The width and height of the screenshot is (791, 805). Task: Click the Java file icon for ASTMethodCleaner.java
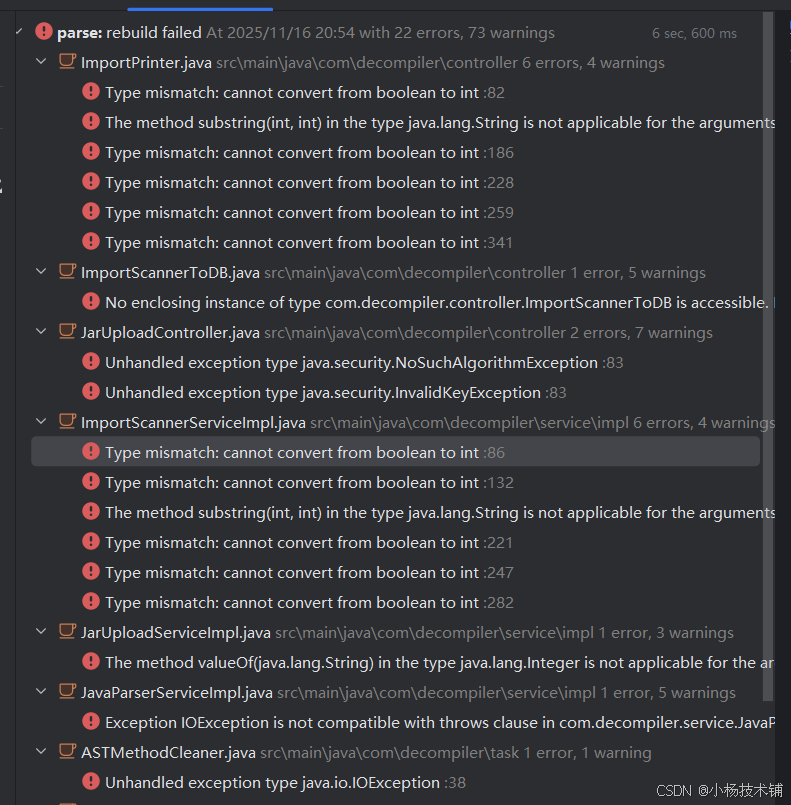(67, 752)
